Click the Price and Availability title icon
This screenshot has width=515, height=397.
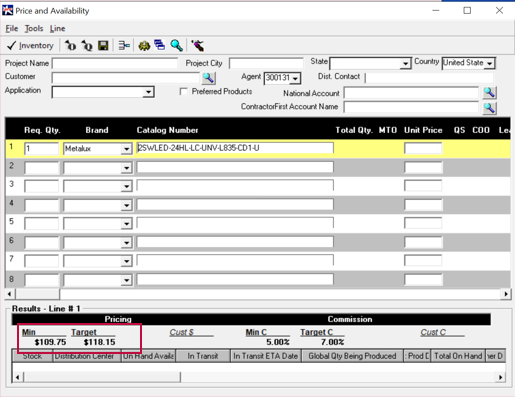[x=8, y=10]
